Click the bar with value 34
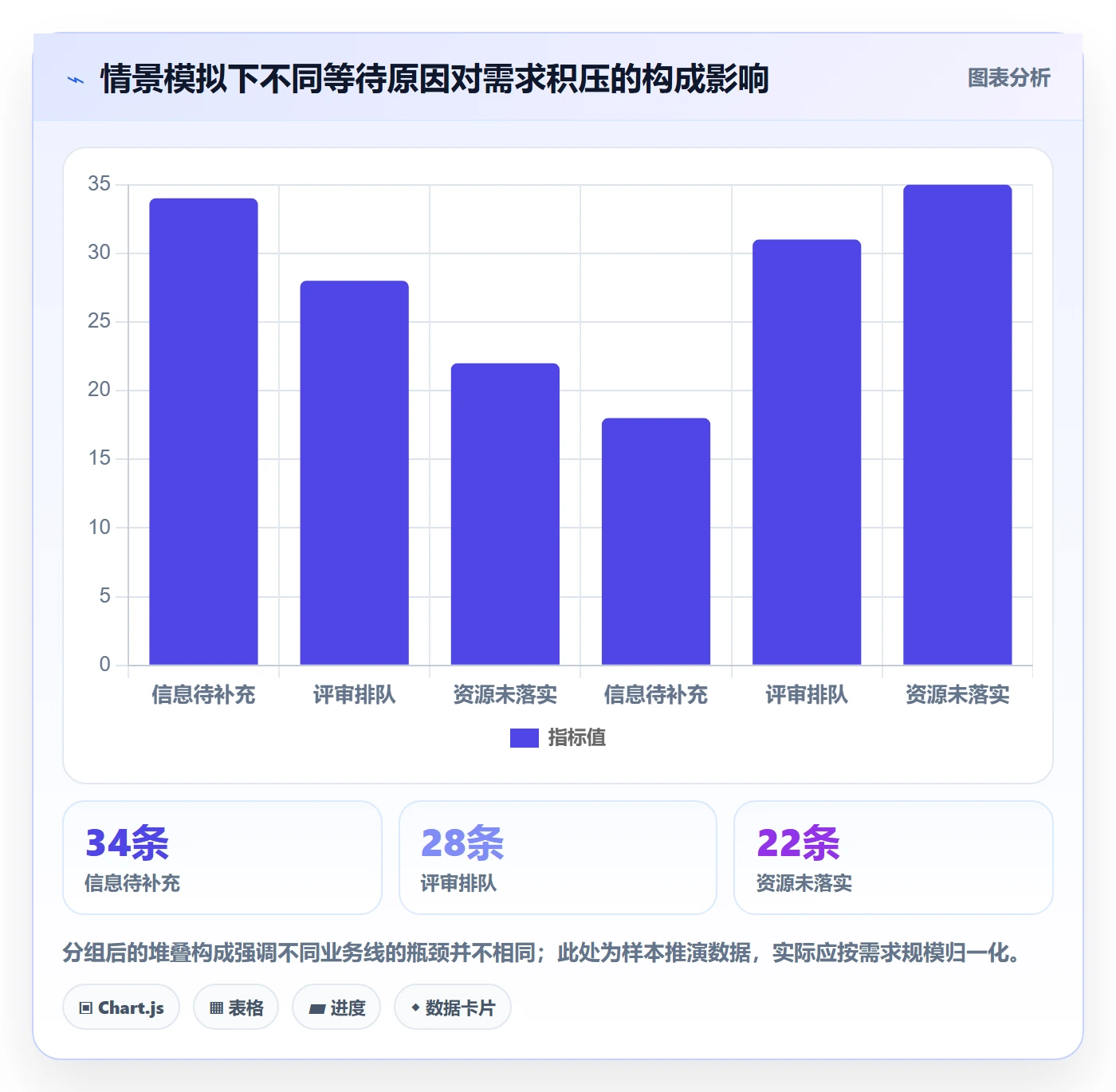 pos(203,431)
